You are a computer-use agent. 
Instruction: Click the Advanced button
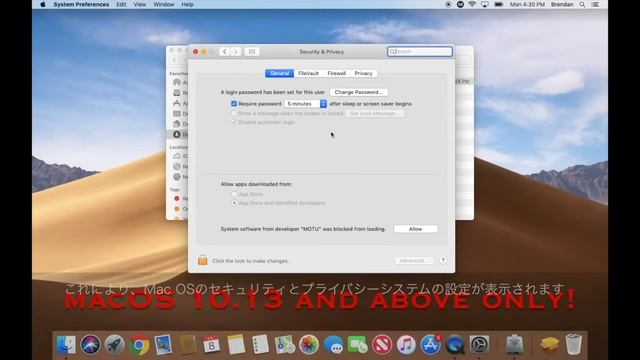click(x=413, y=260)
